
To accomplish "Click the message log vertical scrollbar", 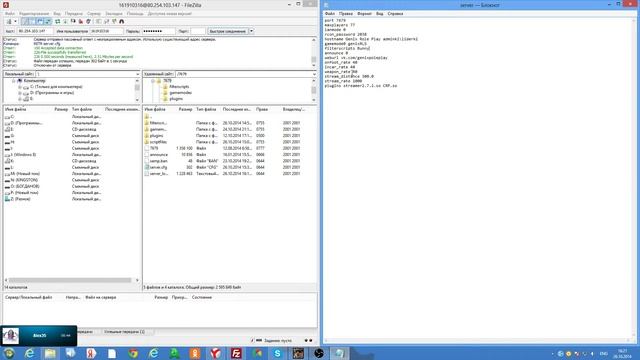I will [313, 53].
